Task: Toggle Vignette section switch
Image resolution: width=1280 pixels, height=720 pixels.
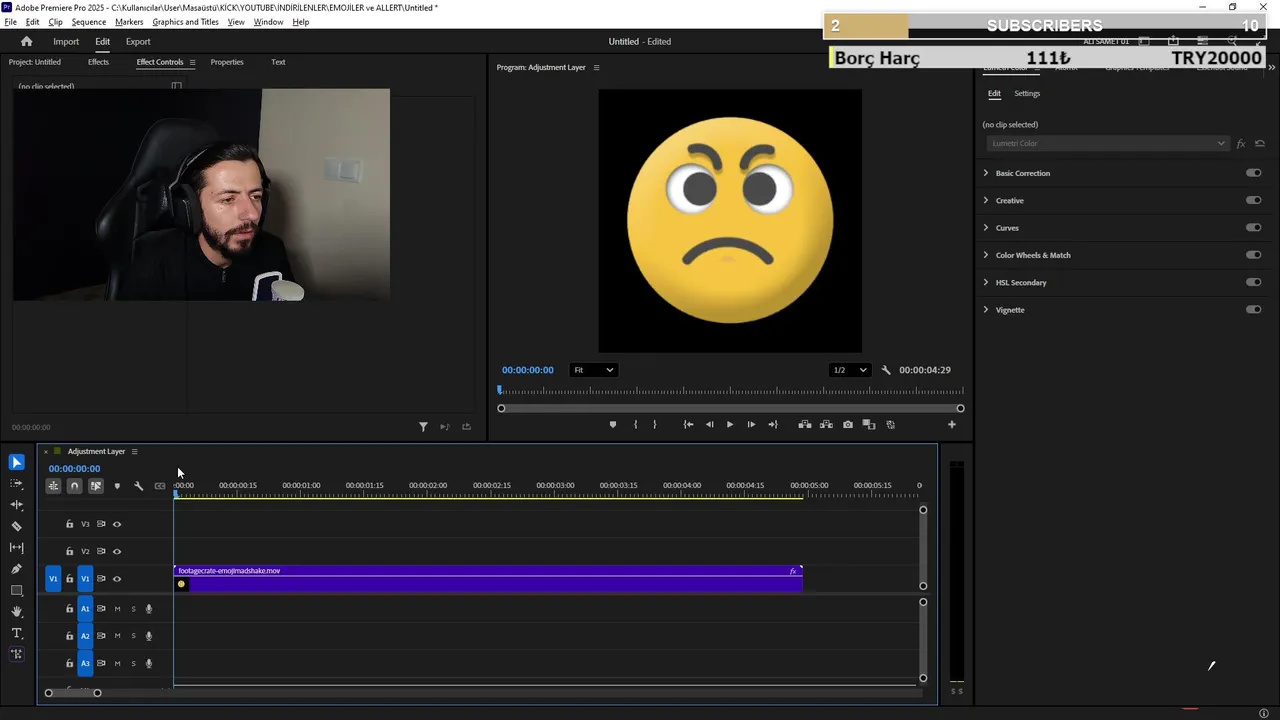Action: pyautogui.click(x=1253, y=309)
